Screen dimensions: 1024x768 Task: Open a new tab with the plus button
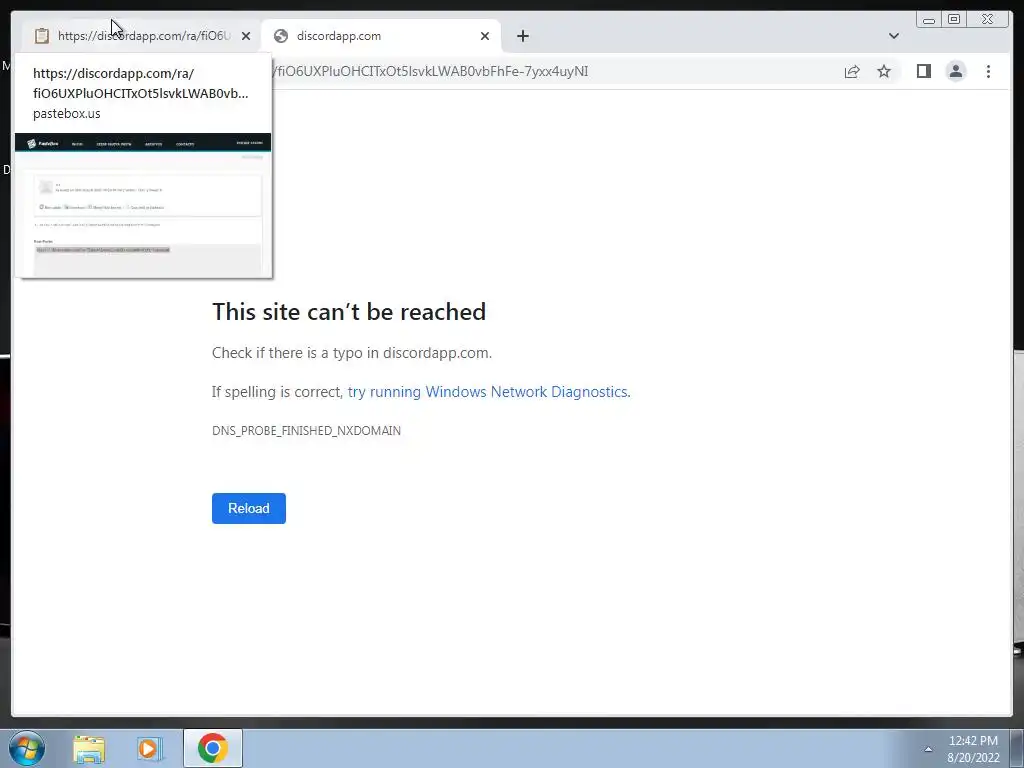pyautogui.click(x=522, y=36)
